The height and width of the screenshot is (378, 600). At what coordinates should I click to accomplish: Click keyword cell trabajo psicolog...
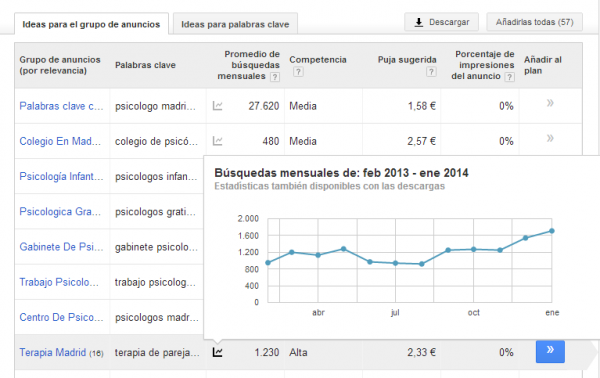pos(155,282)
